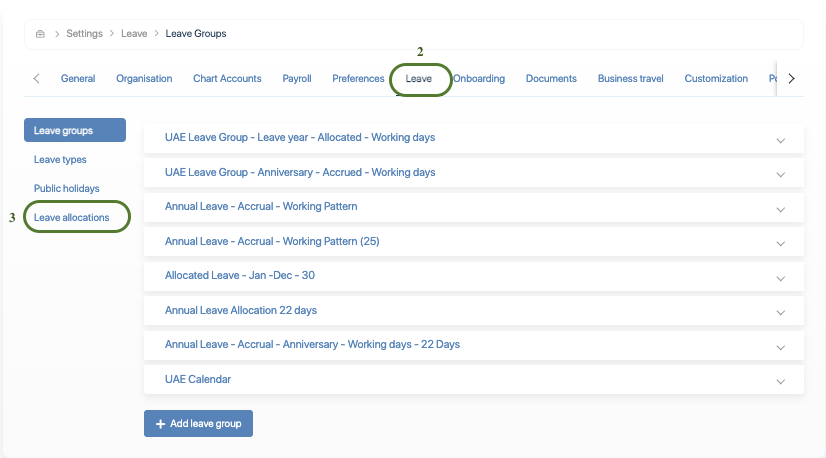
Task: Expand UAE Leave Group Leave year row
Action: (x=780, y=139)
